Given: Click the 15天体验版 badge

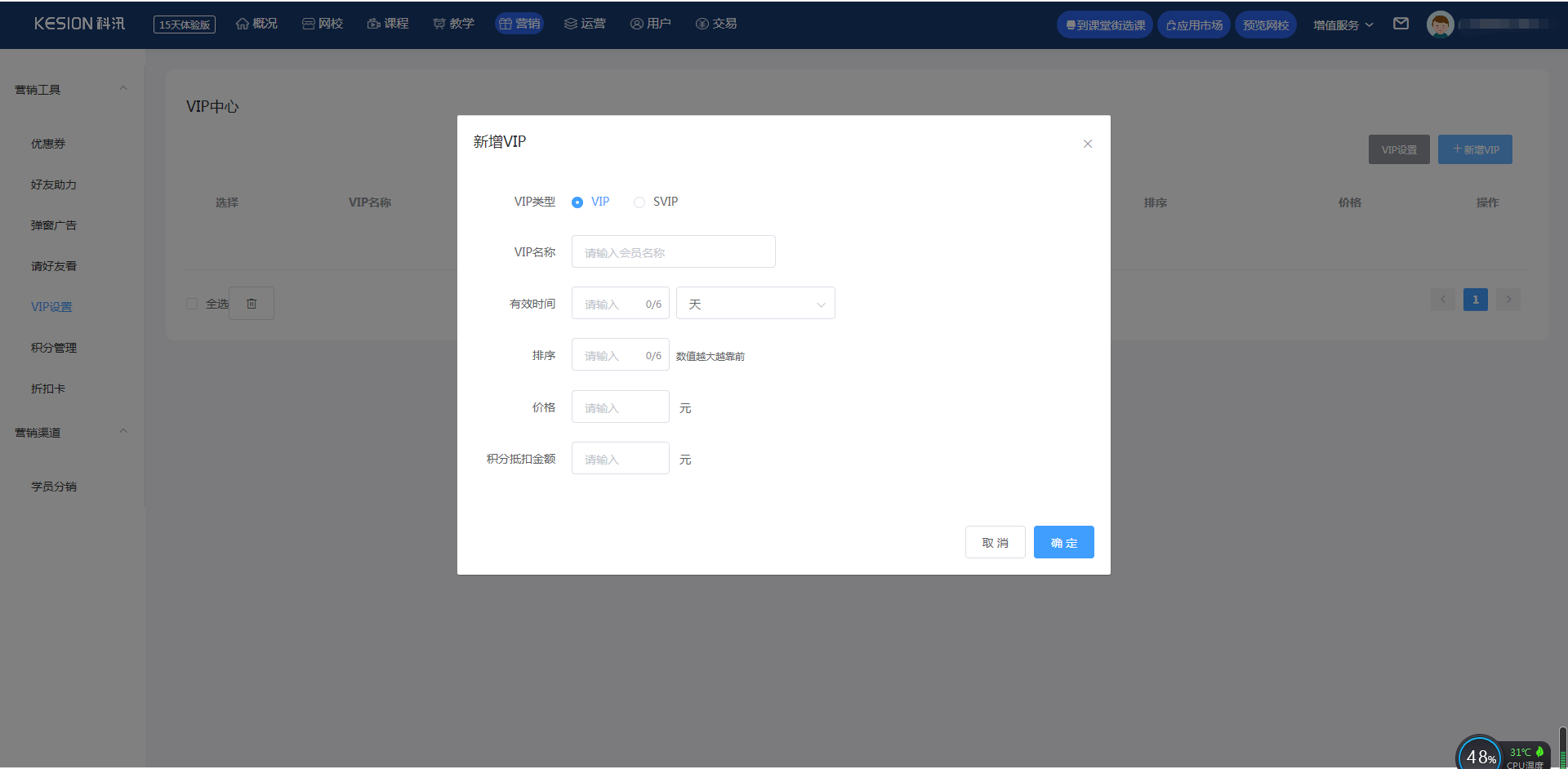Looking at the screenshot, I should coord(185,24).
